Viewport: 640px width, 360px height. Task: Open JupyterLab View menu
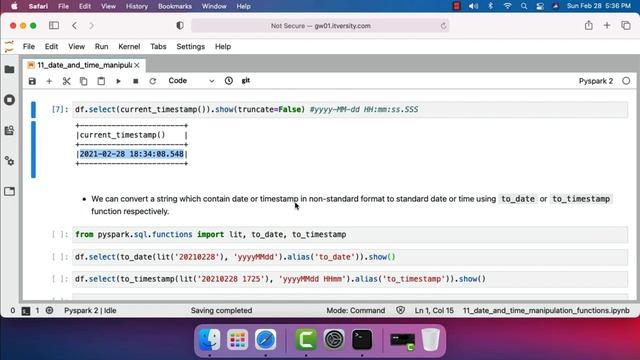(76, 47)
